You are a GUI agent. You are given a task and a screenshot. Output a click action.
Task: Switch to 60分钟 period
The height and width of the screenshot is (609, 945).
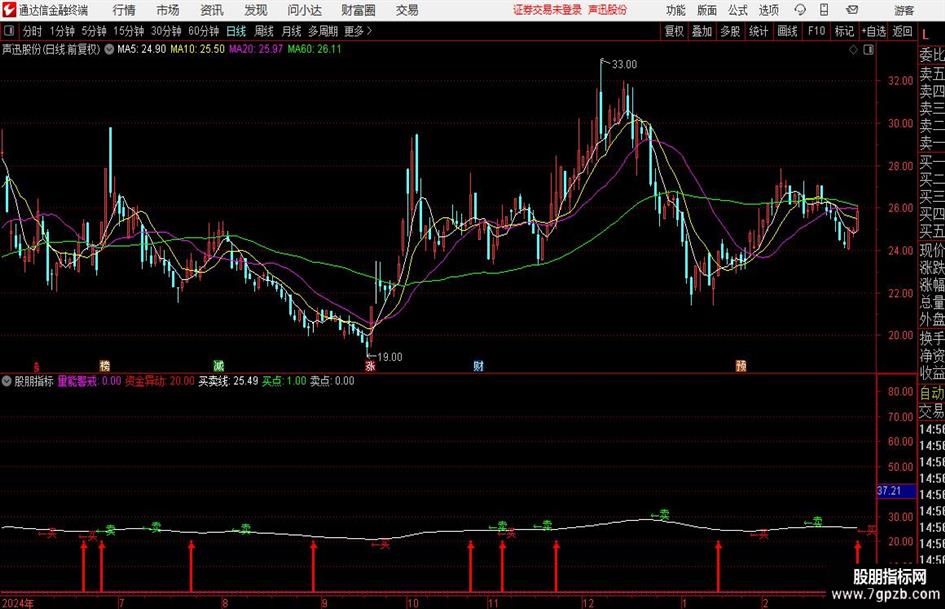pos(204,31)
